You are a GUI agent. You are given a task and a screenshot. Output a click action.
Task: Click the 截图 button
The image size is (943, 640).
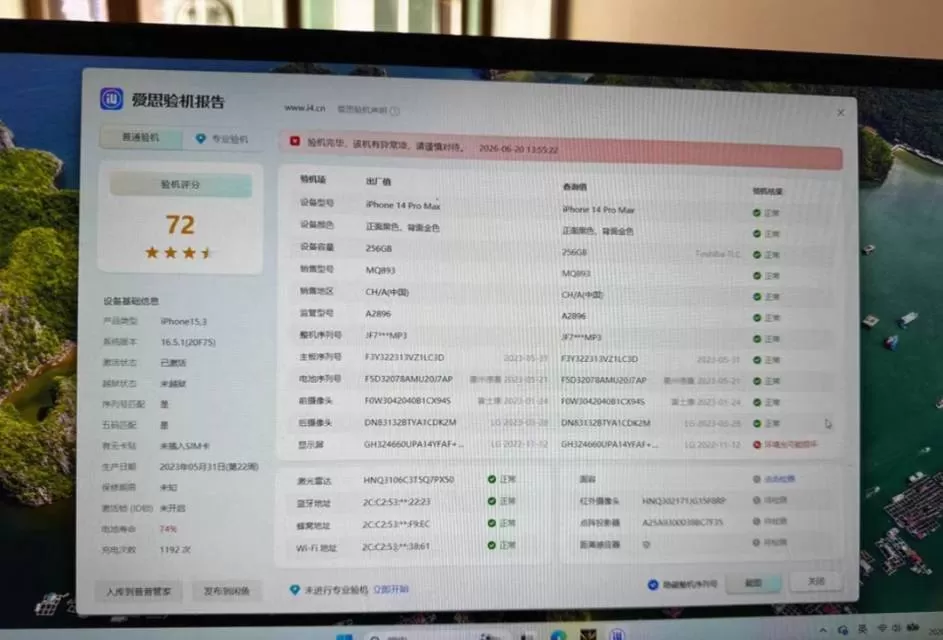754,583
